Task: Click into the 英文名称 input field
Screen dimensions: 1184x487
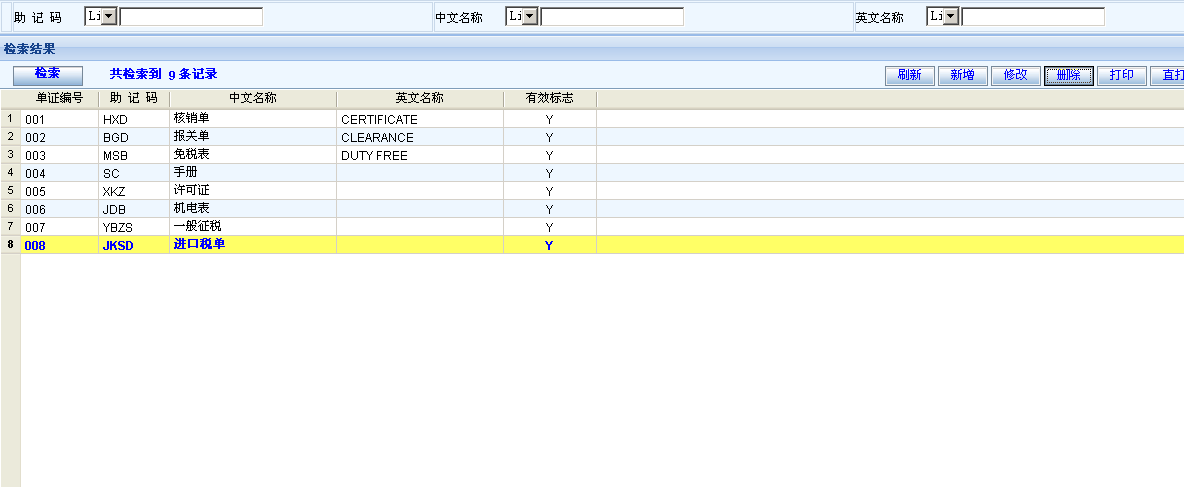Action: click(x=1033, y=17)
